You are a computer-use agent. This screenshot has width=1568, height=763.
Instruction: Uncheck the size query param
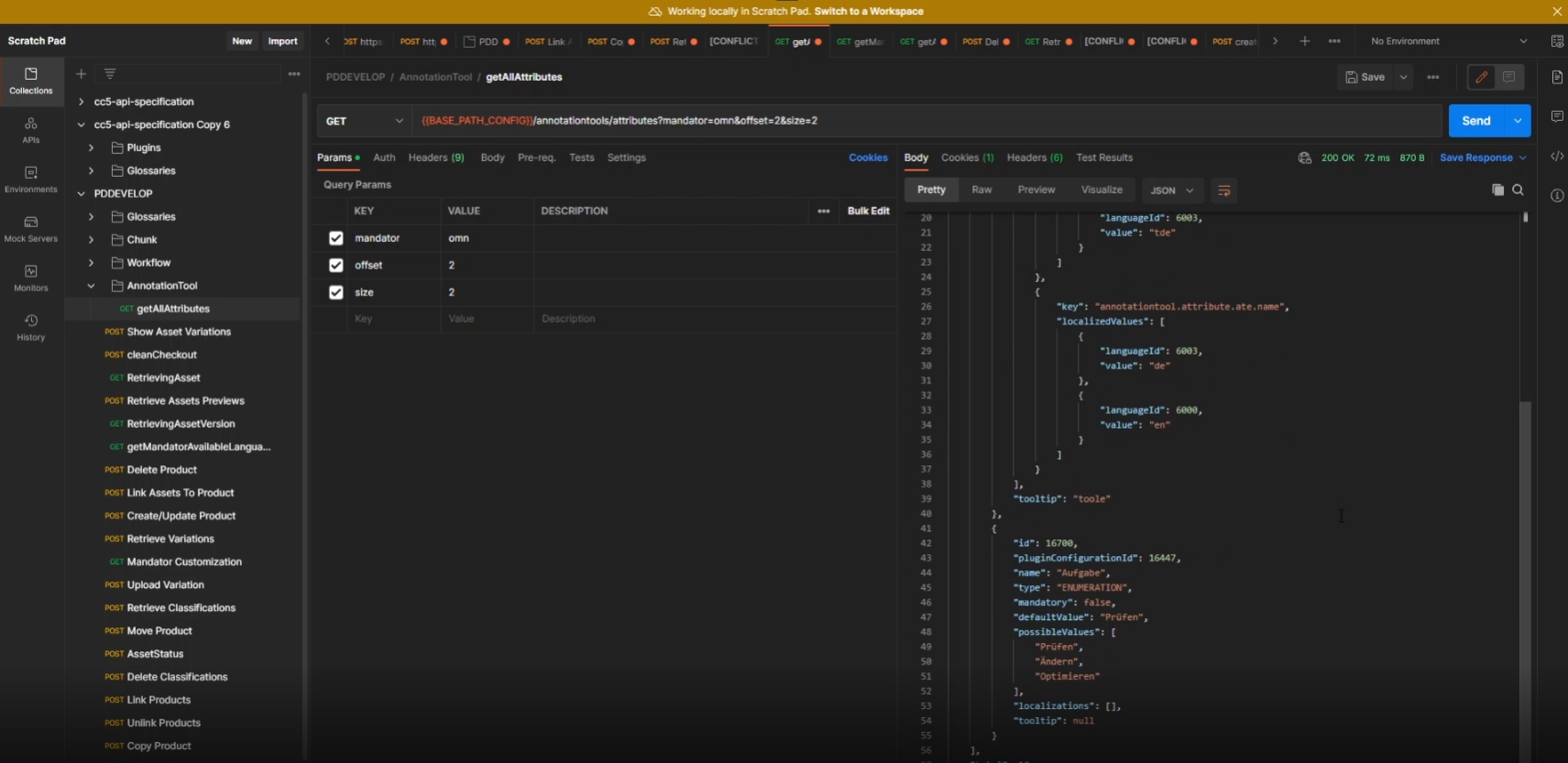(335, 292)
